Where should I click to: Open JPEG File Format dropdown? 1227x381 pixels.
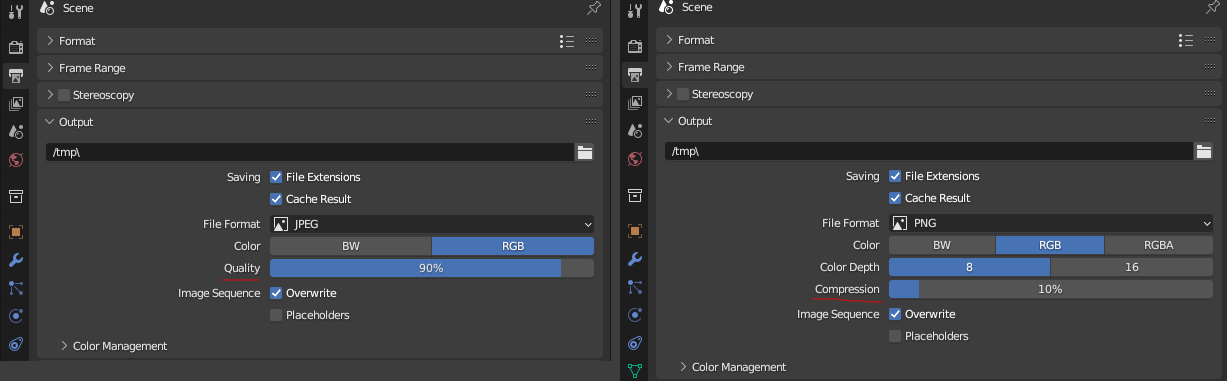(432, 224)
